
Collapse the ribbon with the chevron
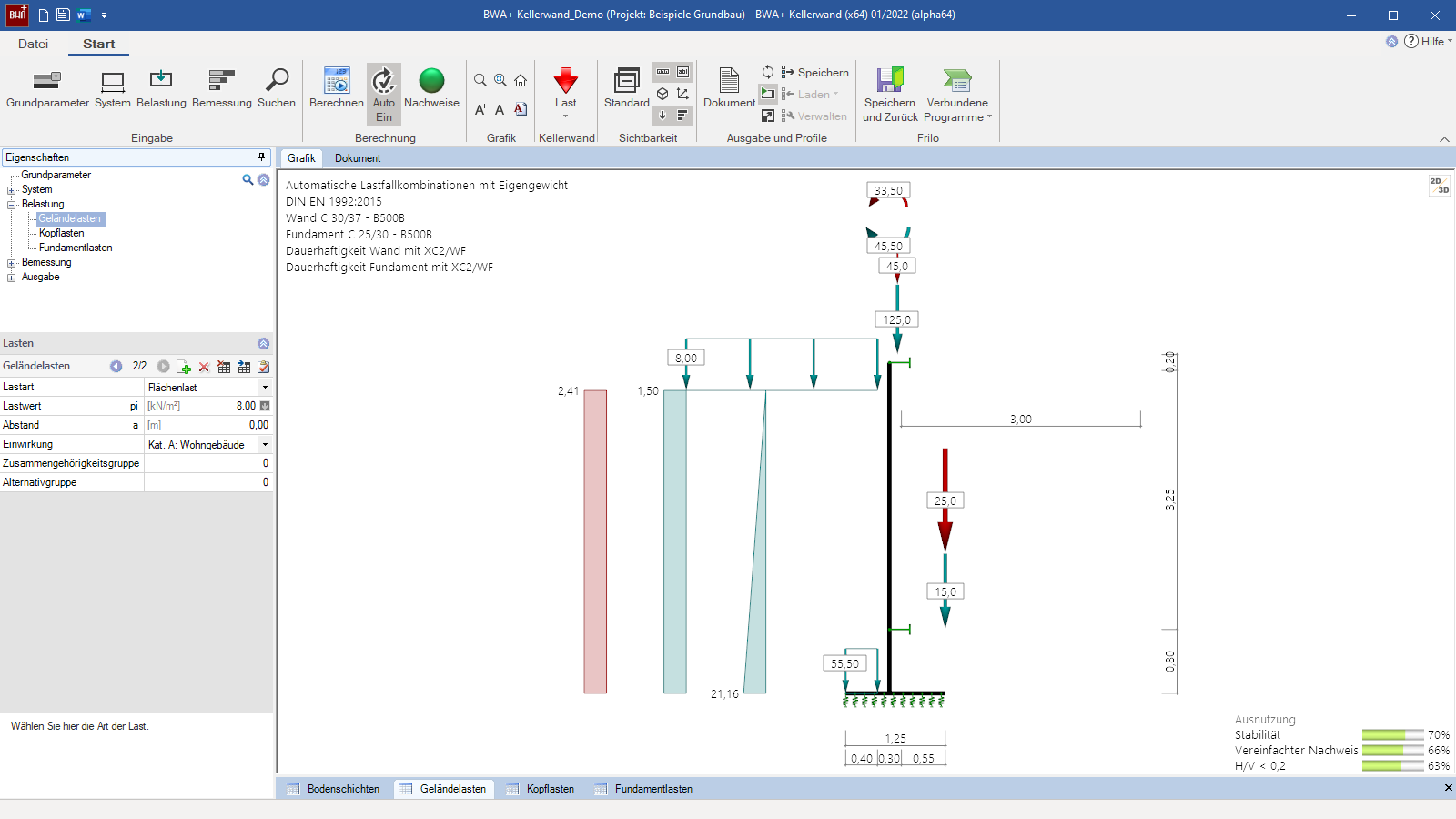(x=1444, y=139)
